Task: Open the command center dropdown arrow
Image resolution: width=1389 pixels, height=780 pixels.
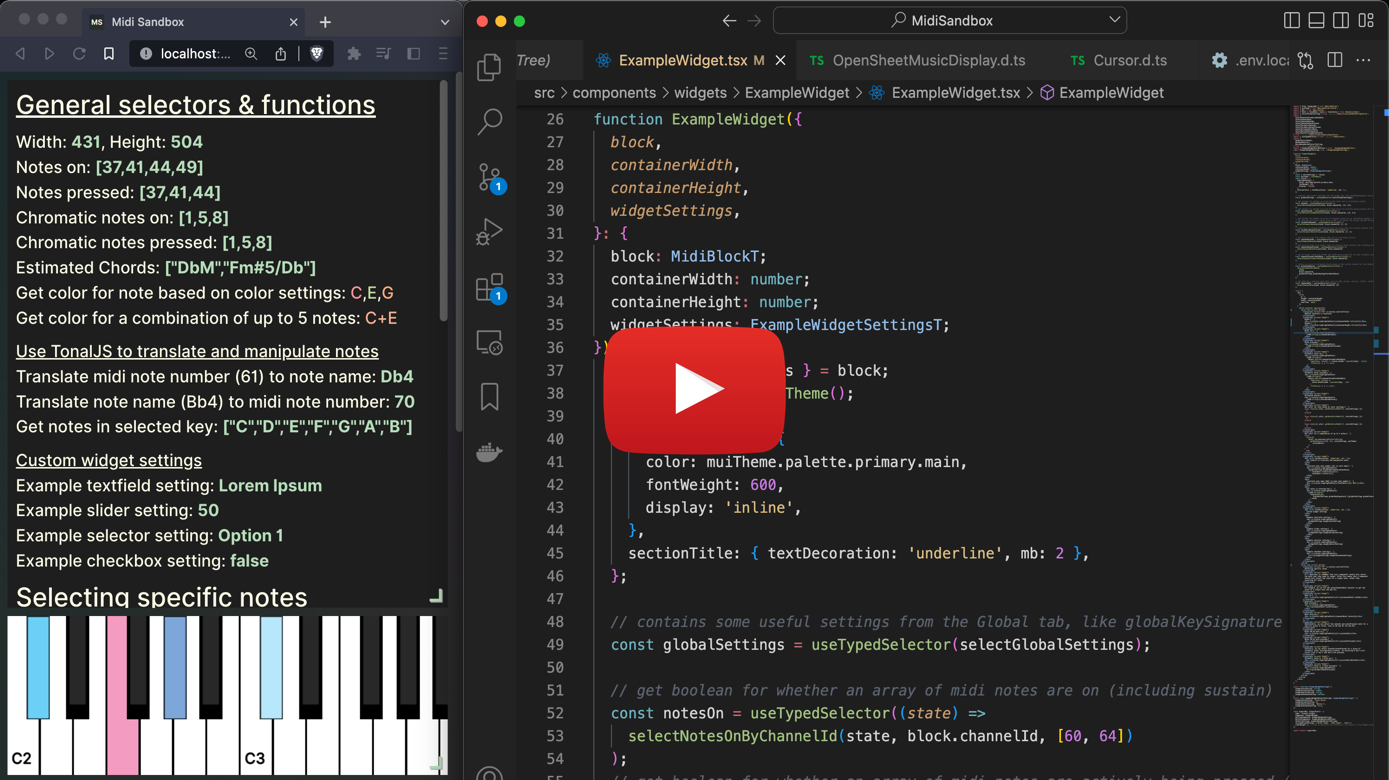Action: pyautogui.click(x=1114, y=20)
